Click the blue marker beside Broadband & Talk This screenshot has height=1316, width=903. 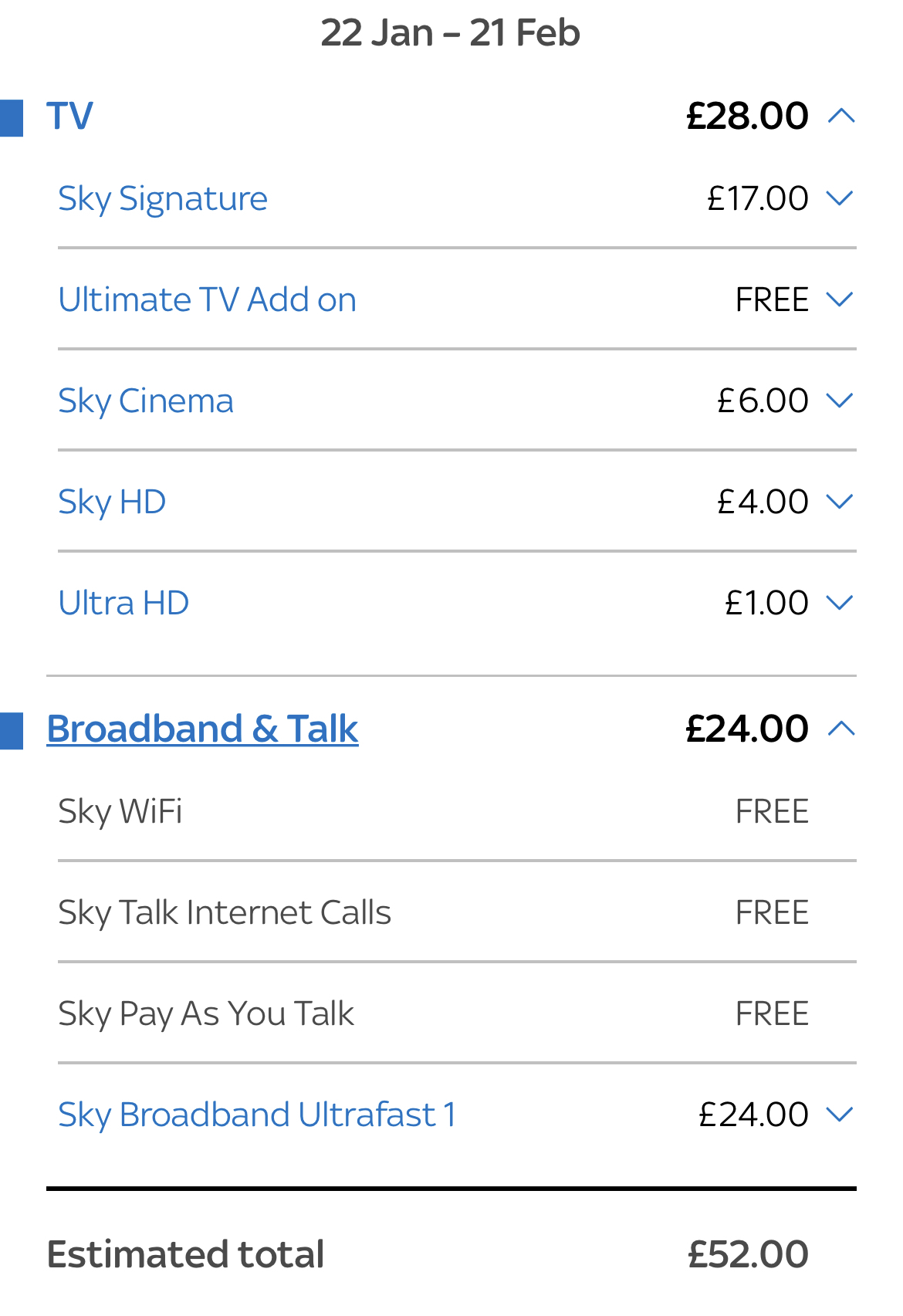(12, 731)
